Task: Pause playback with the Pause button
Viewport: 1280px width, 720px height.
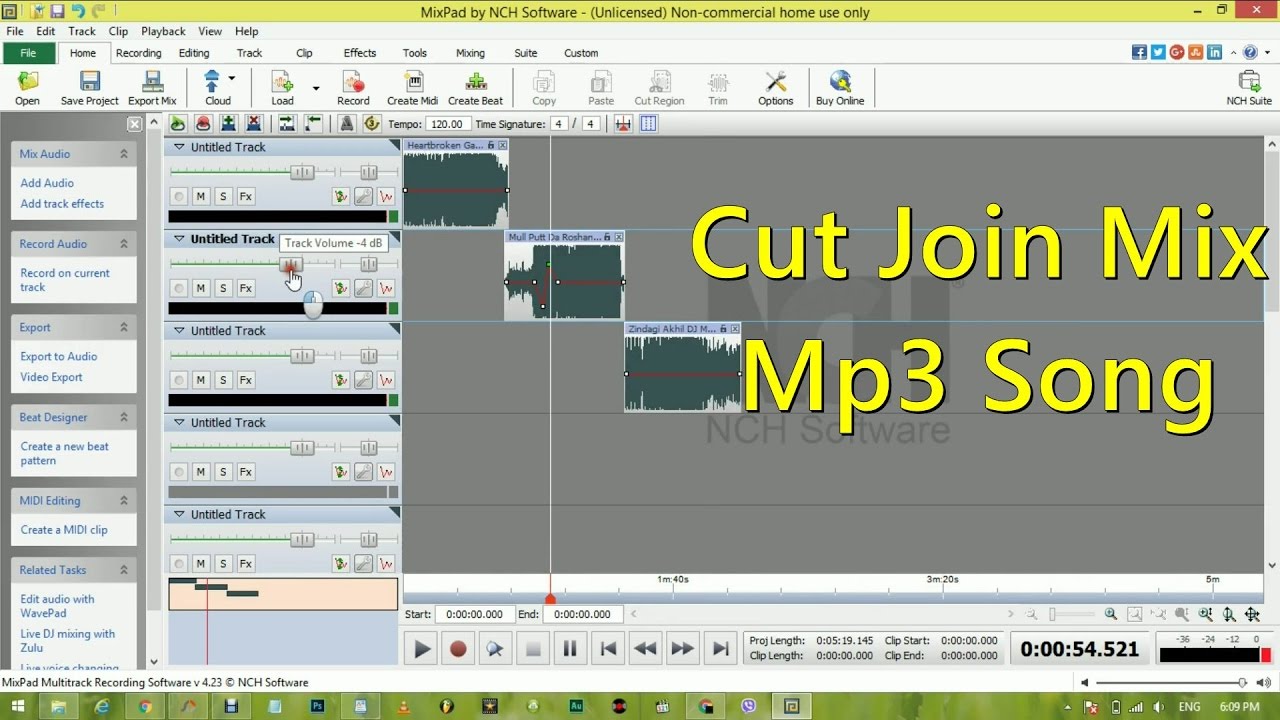Action: click(x=570, y=649)
